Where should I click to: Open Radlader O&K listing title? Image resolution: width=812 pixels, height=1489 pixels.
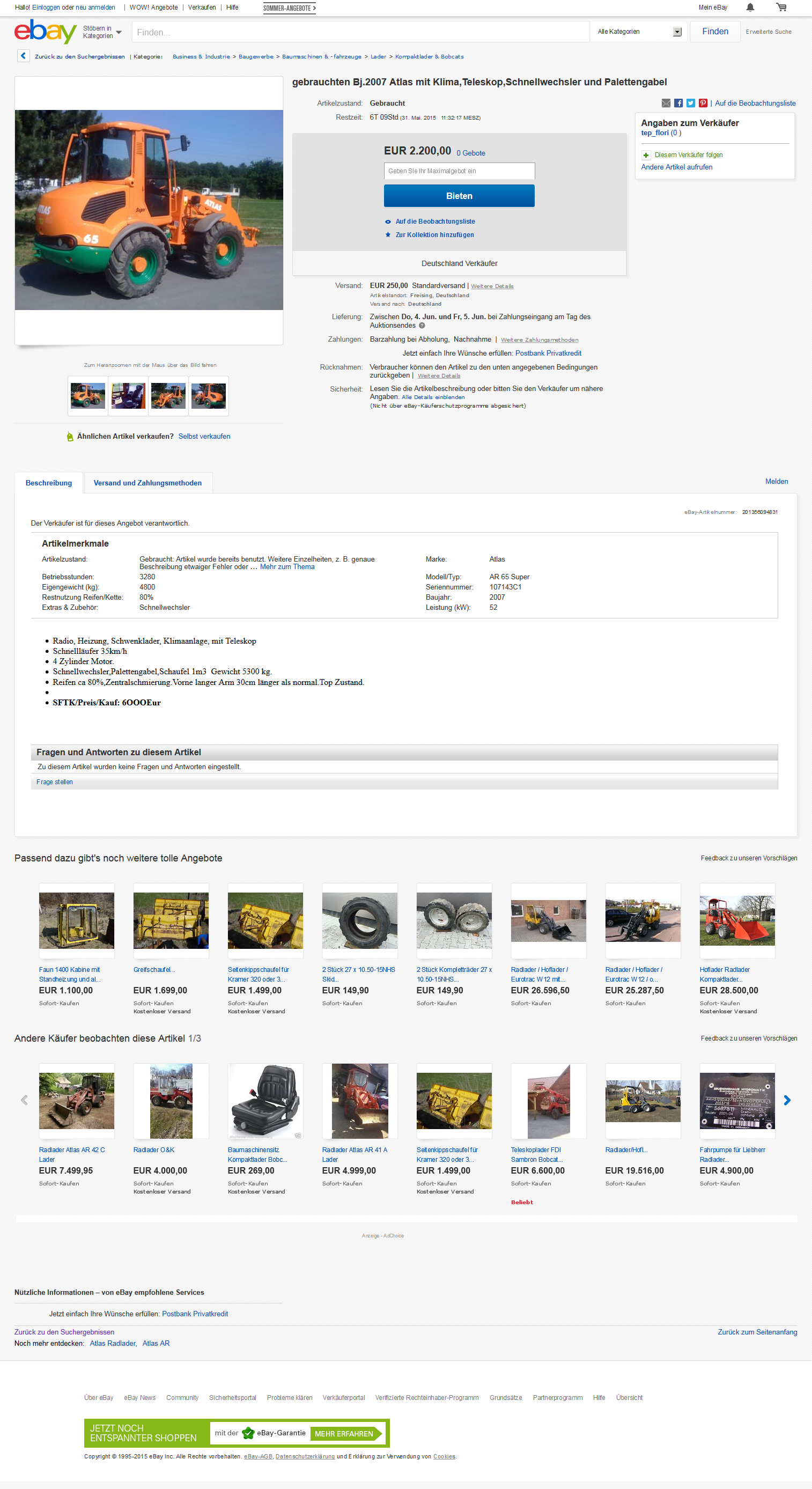154,1149
